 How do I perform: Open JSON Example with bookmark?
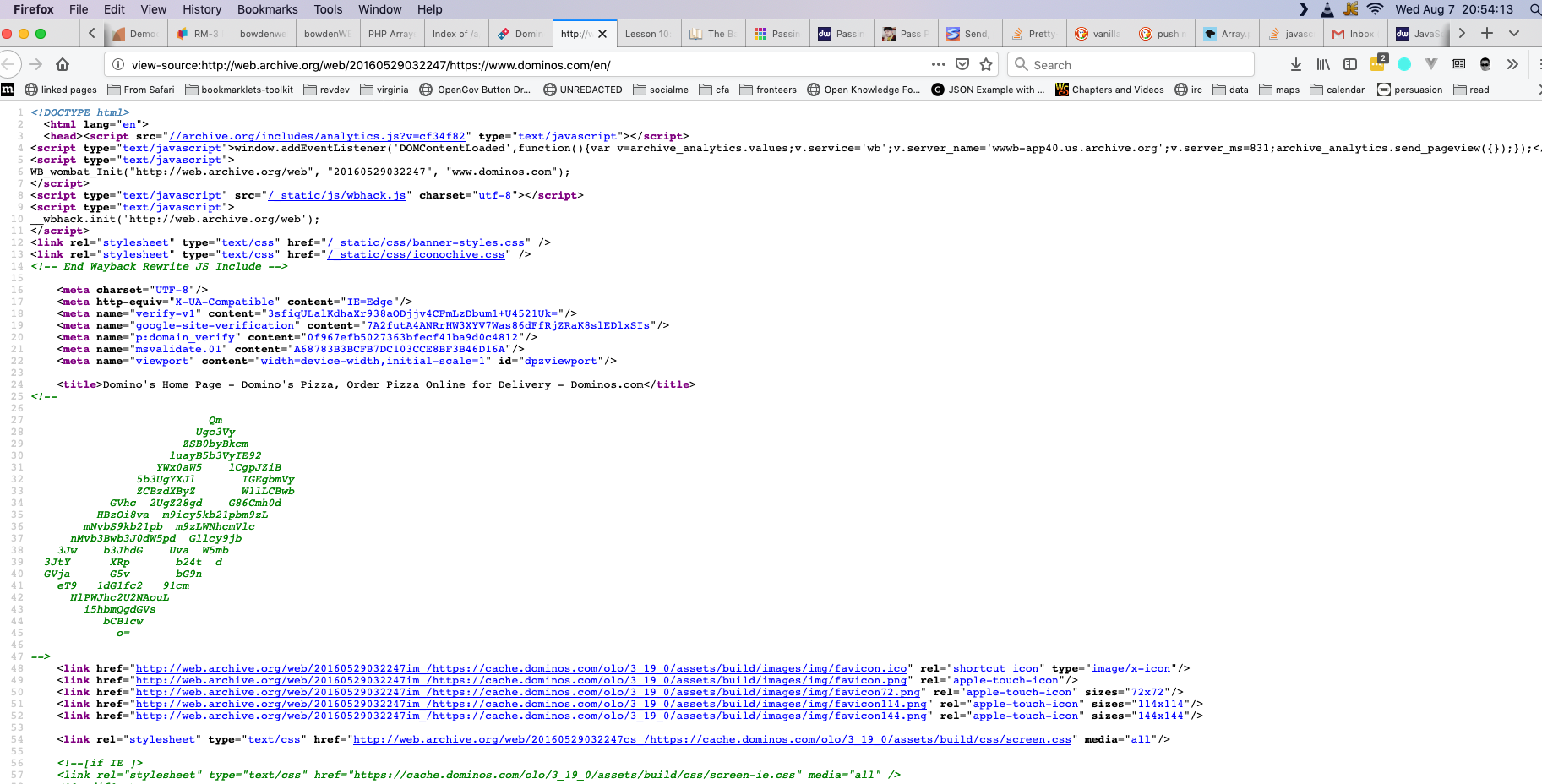(x=988, y=90)
